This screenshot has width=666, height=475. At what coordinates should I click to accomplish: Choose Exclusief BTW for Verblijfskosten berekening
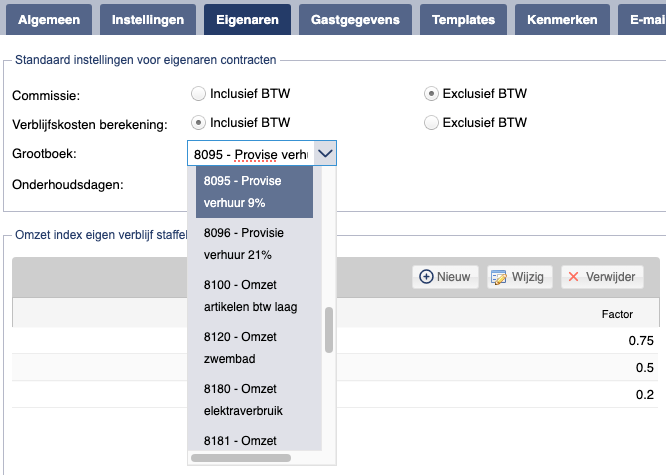pyautogui.click(x=431, y=122)
